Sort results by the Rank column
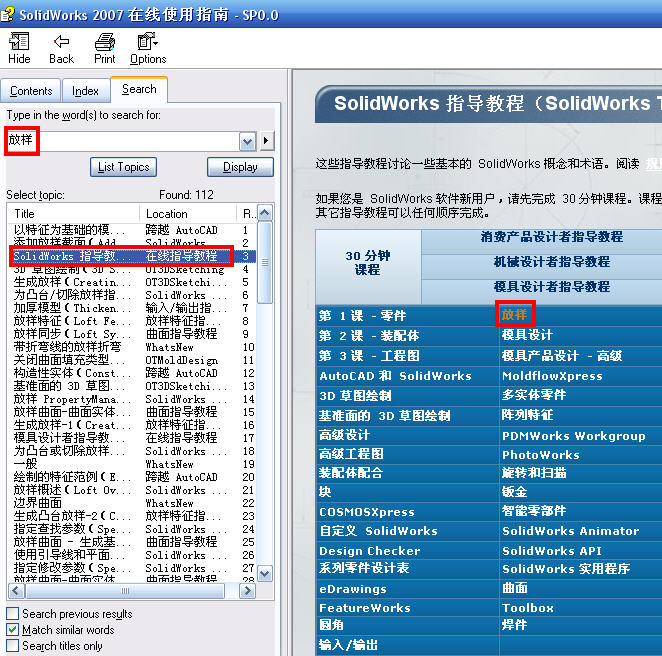The image size is (662, 656). tap(247, 214)
